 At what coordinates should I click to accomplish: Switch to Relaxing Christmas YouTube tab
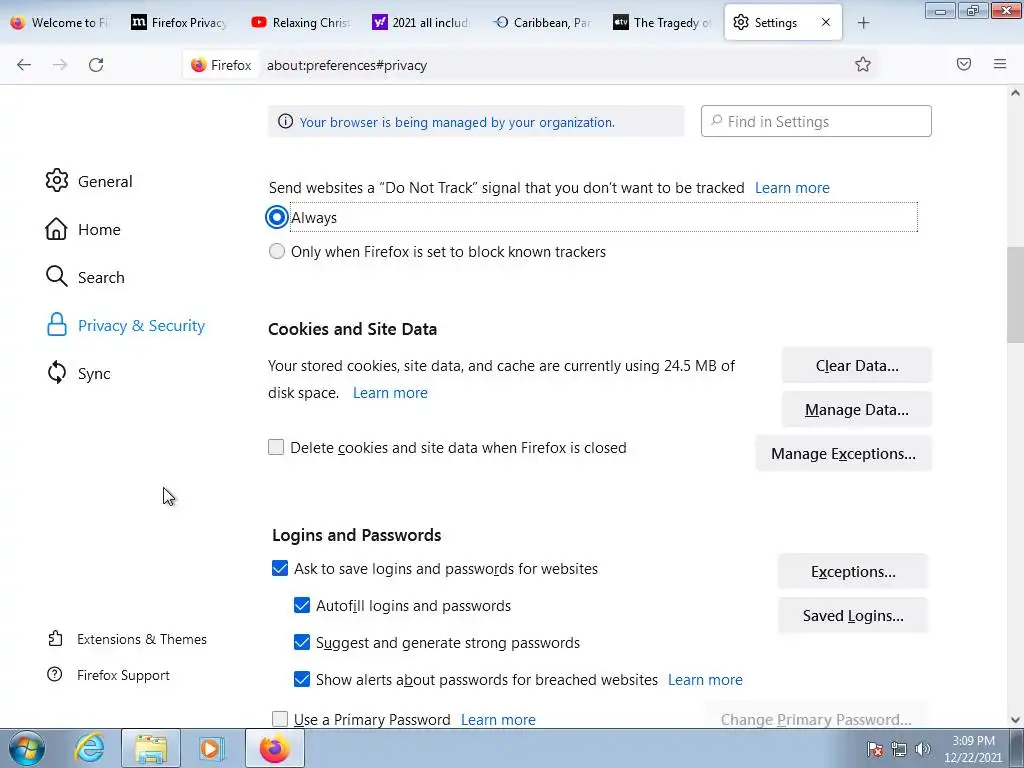tap(301, 23)
